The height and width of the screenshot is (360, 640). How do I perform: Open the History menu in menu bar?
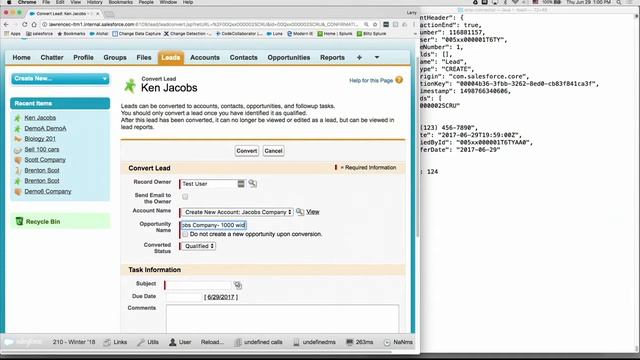coord(94,2)
